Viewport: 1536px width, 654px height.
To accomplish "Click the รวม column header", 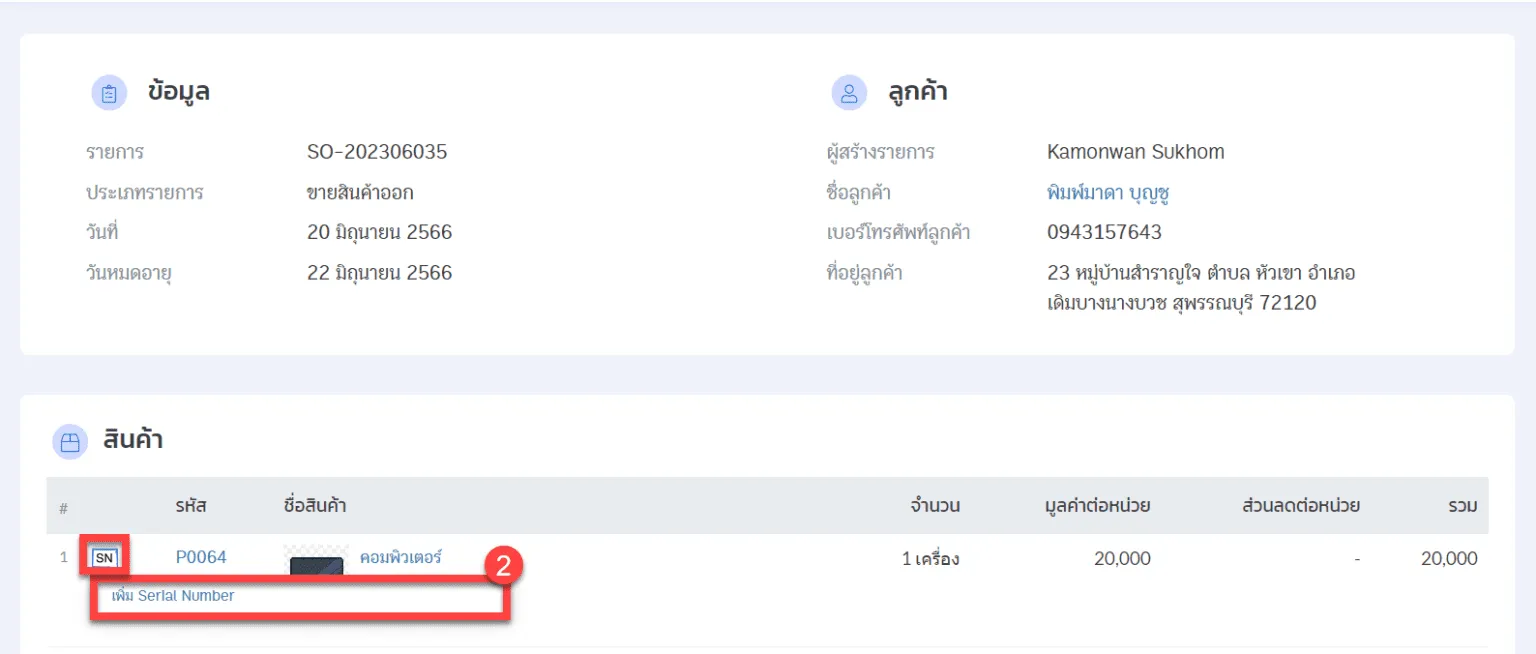I will click(1462, 506).
